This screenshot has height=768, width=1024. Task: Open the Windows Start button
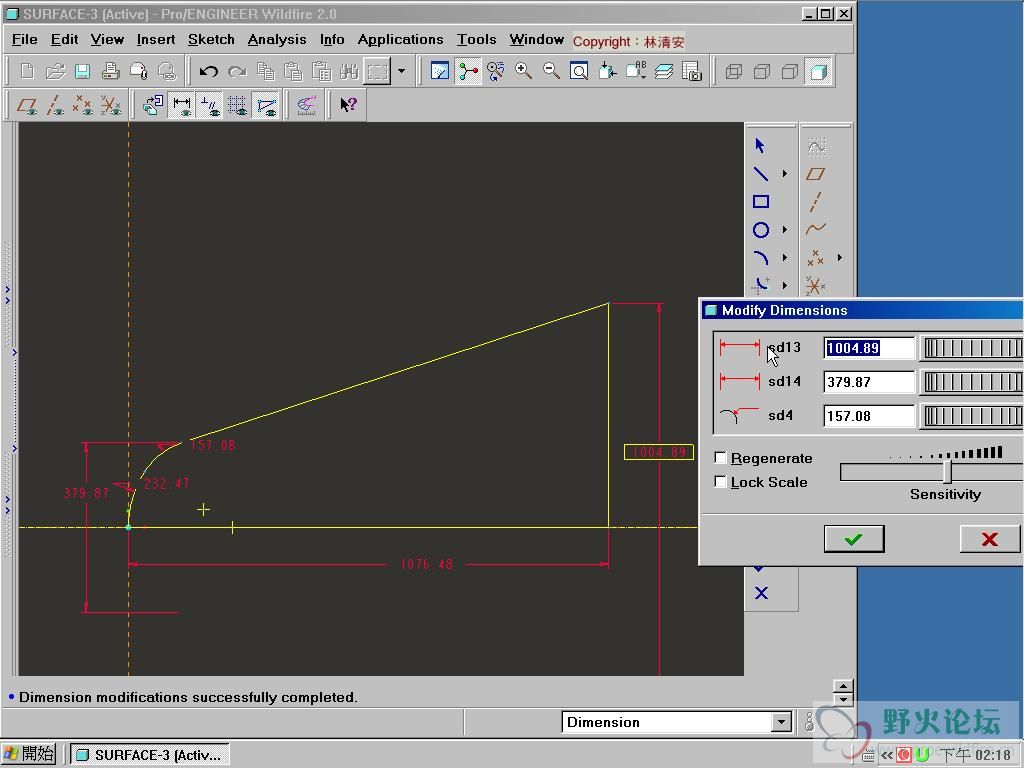(x=29, y=754)
